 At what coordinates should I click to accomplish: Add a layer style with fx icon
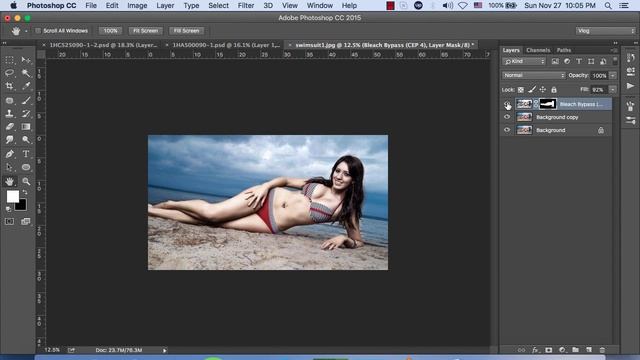[535, 350]
